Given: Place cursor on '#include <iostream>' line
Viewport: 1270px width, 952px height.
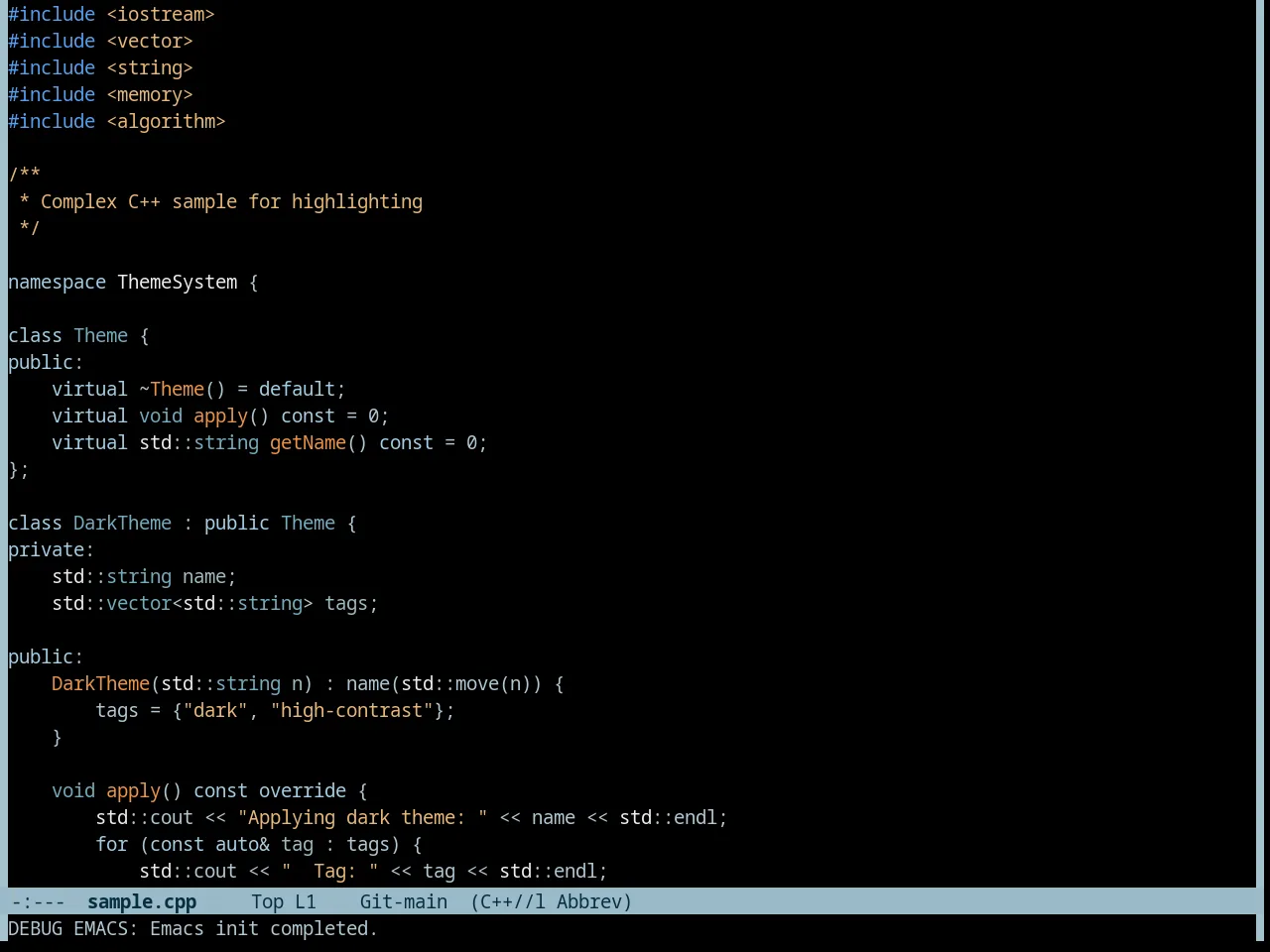Looking at the screenshot, I should [111, 14].
